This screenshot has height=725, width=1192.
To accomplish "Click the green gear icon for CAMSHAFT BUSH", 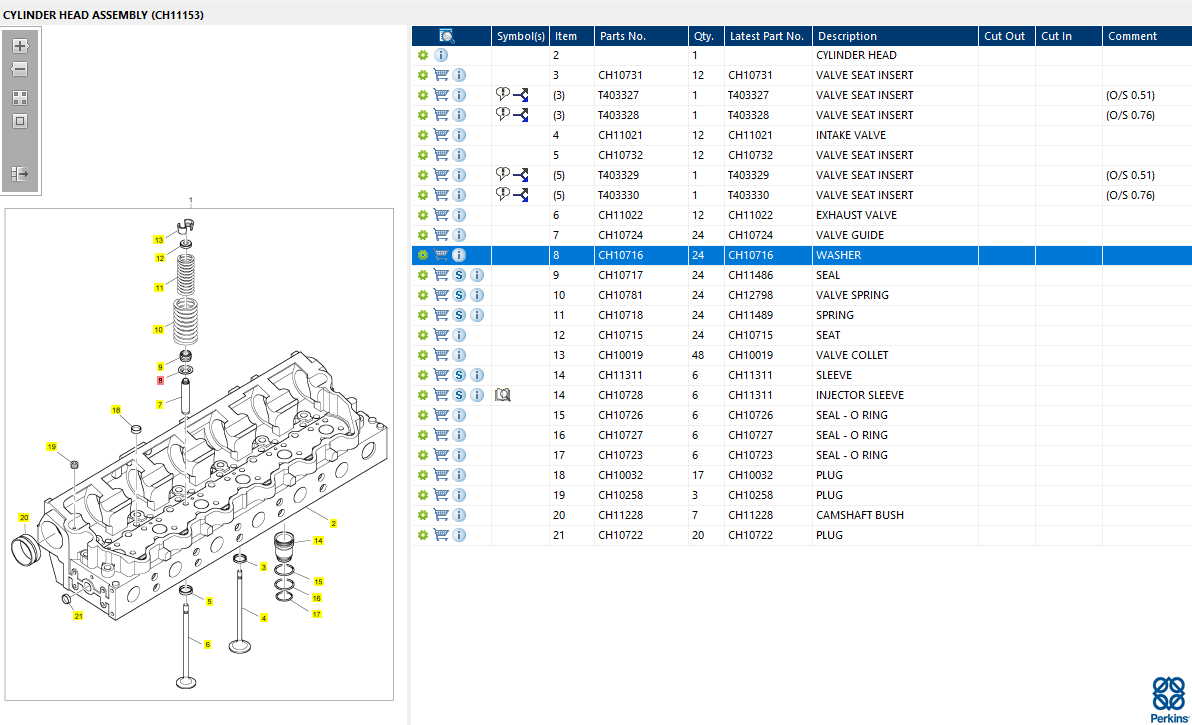I will coord(423,515).
